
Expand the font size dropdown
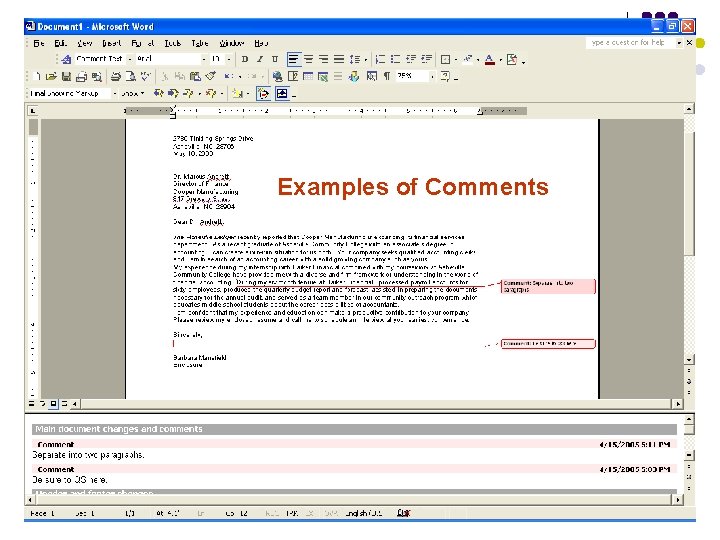(x=229, y=59)
